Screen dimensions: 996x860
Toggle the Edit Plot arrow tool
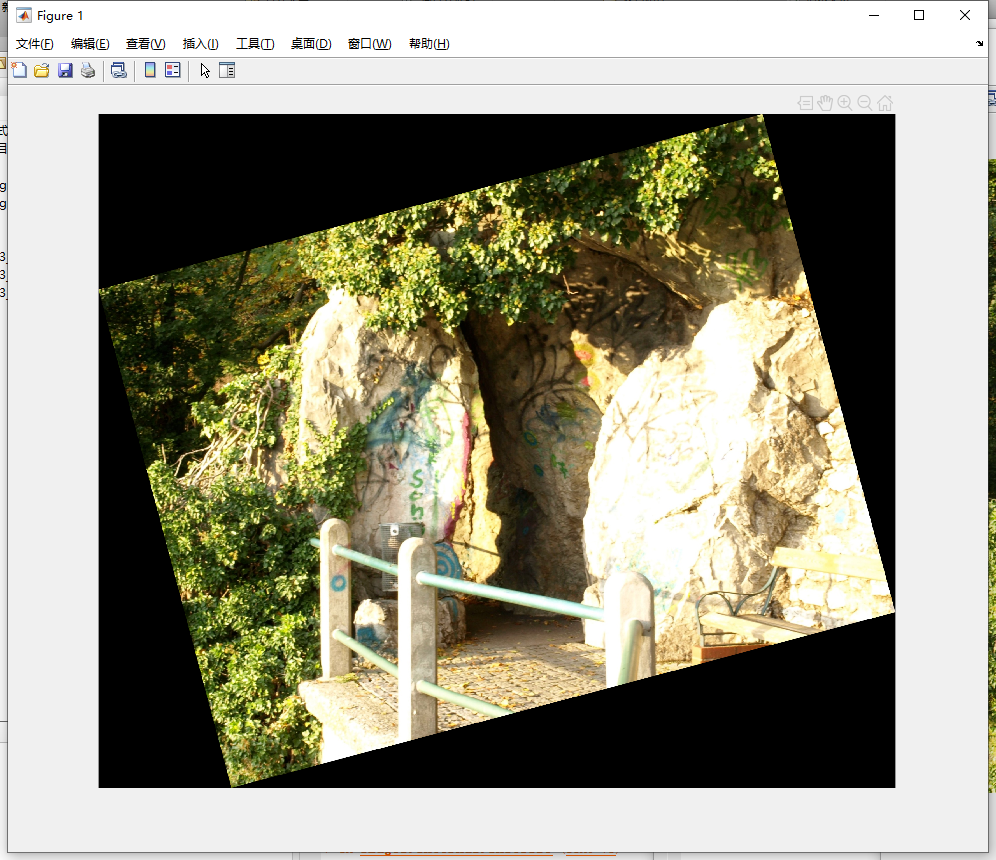pyautogui.click(x=205, y=70)
